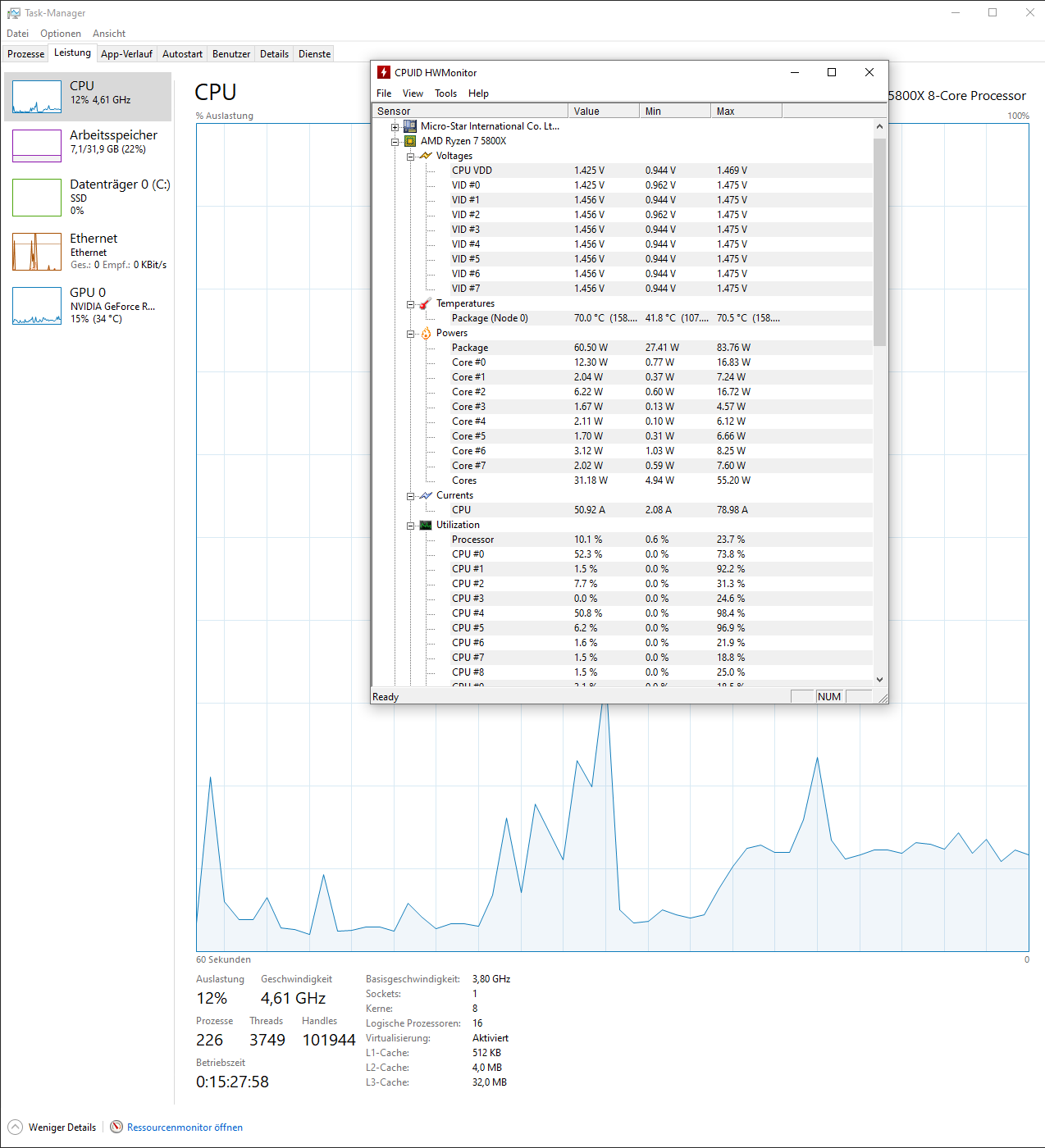Collapse the Powers tree branch
This screenshot has width=1045, height=1148.
[x=410, y=334]
